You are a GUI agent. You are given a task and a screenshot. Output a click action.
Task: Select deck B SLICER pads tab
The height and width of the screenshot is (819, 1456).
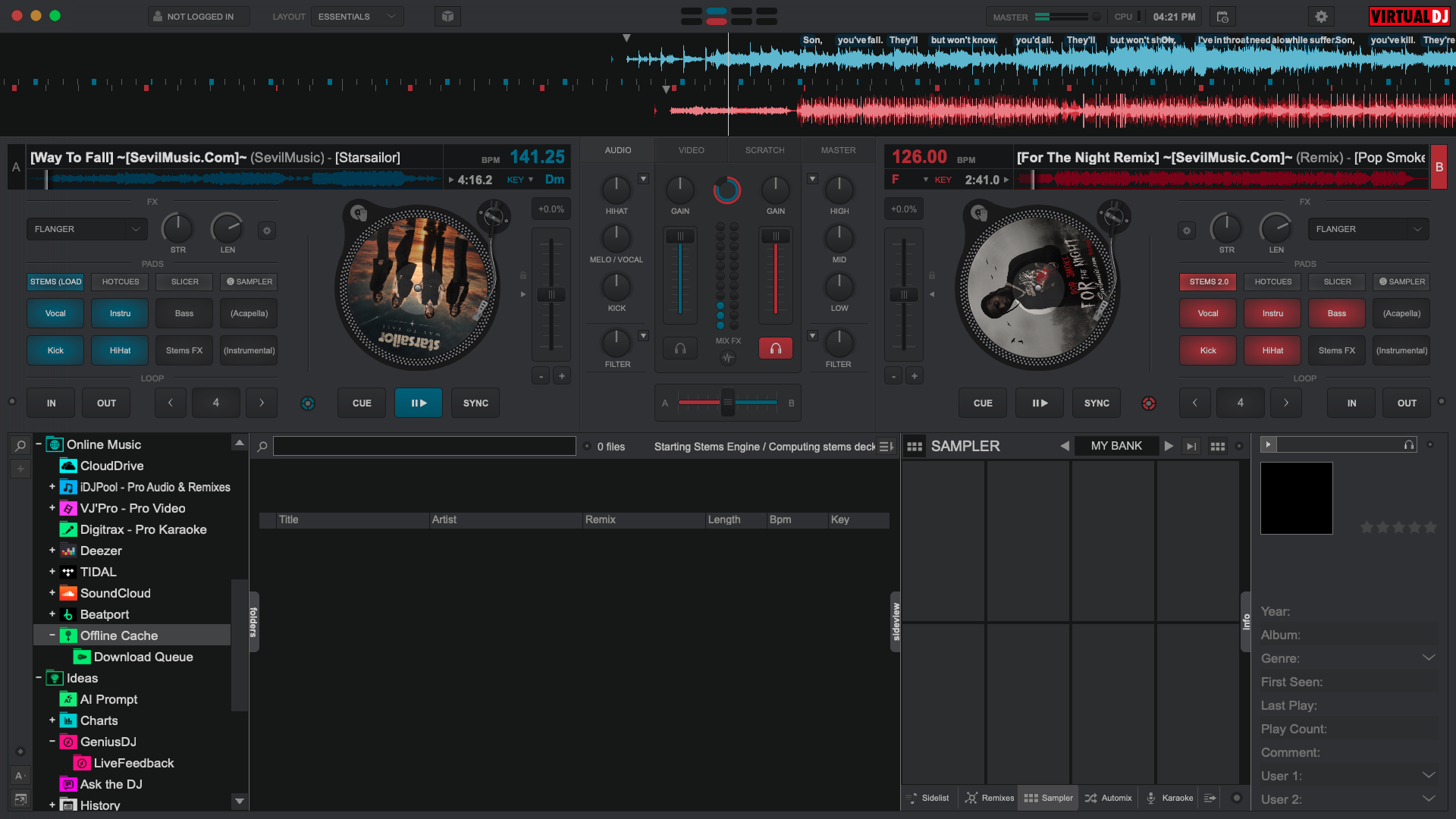point(1337,282)
